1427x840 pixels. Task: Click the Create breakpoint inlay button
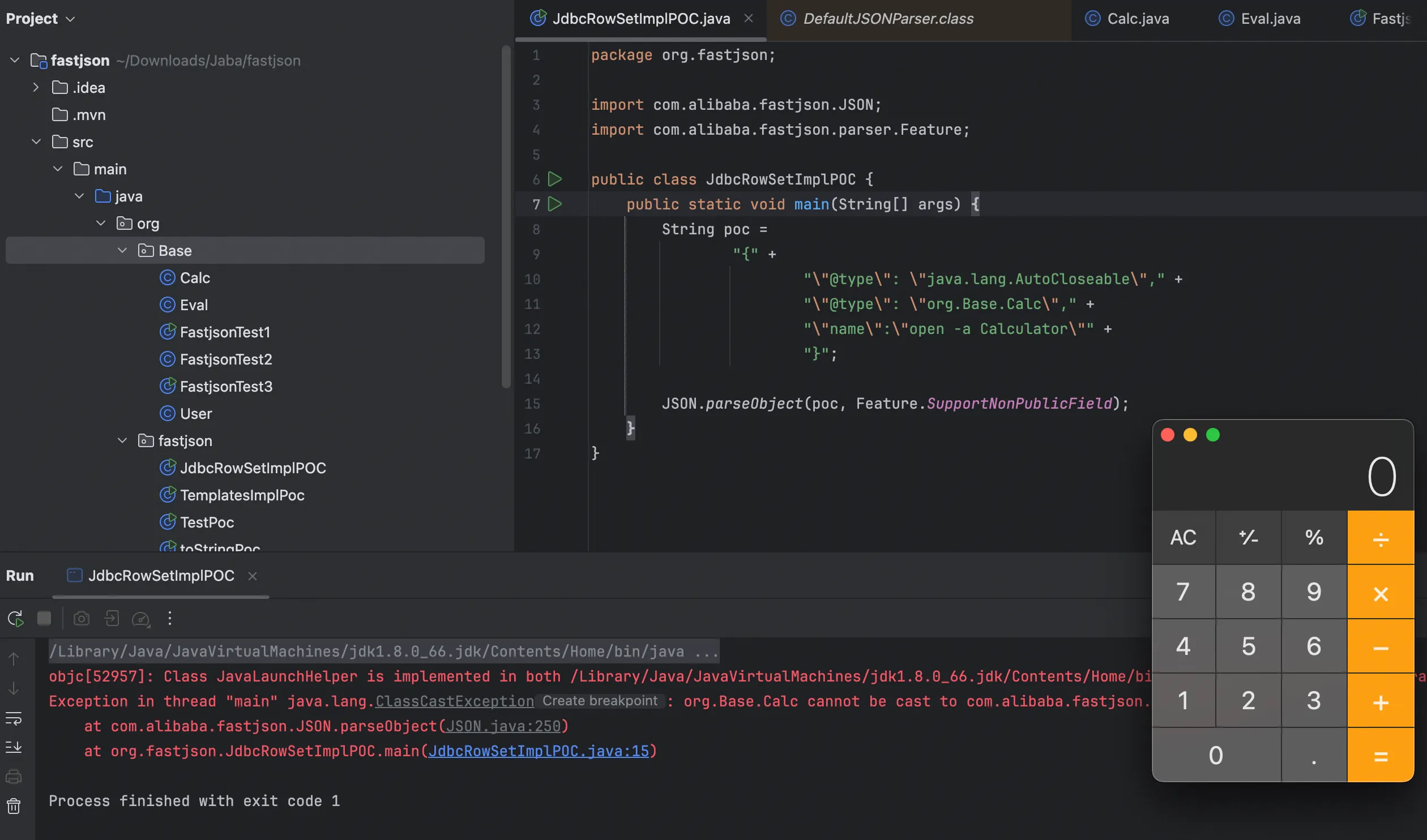[600, 701]
